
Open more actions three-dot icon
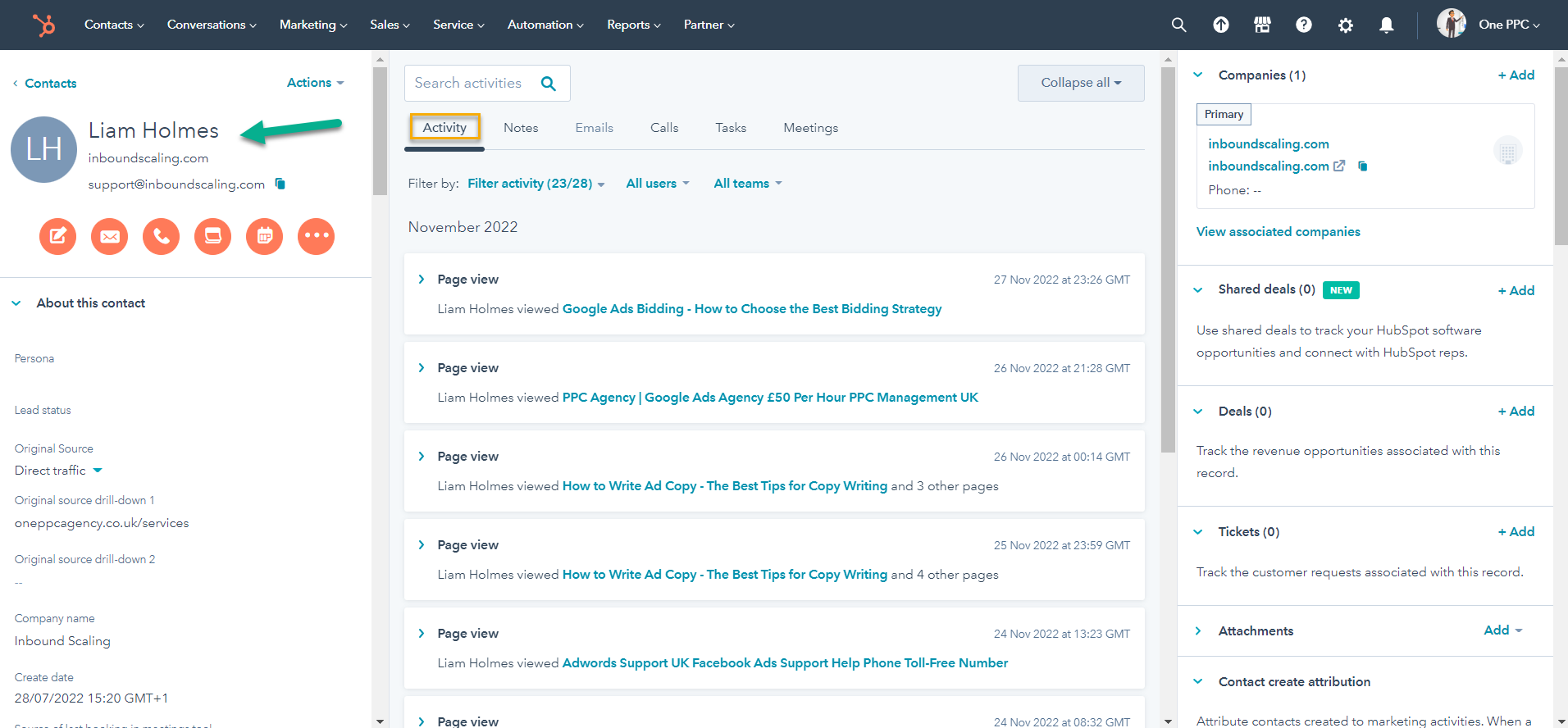317,236
